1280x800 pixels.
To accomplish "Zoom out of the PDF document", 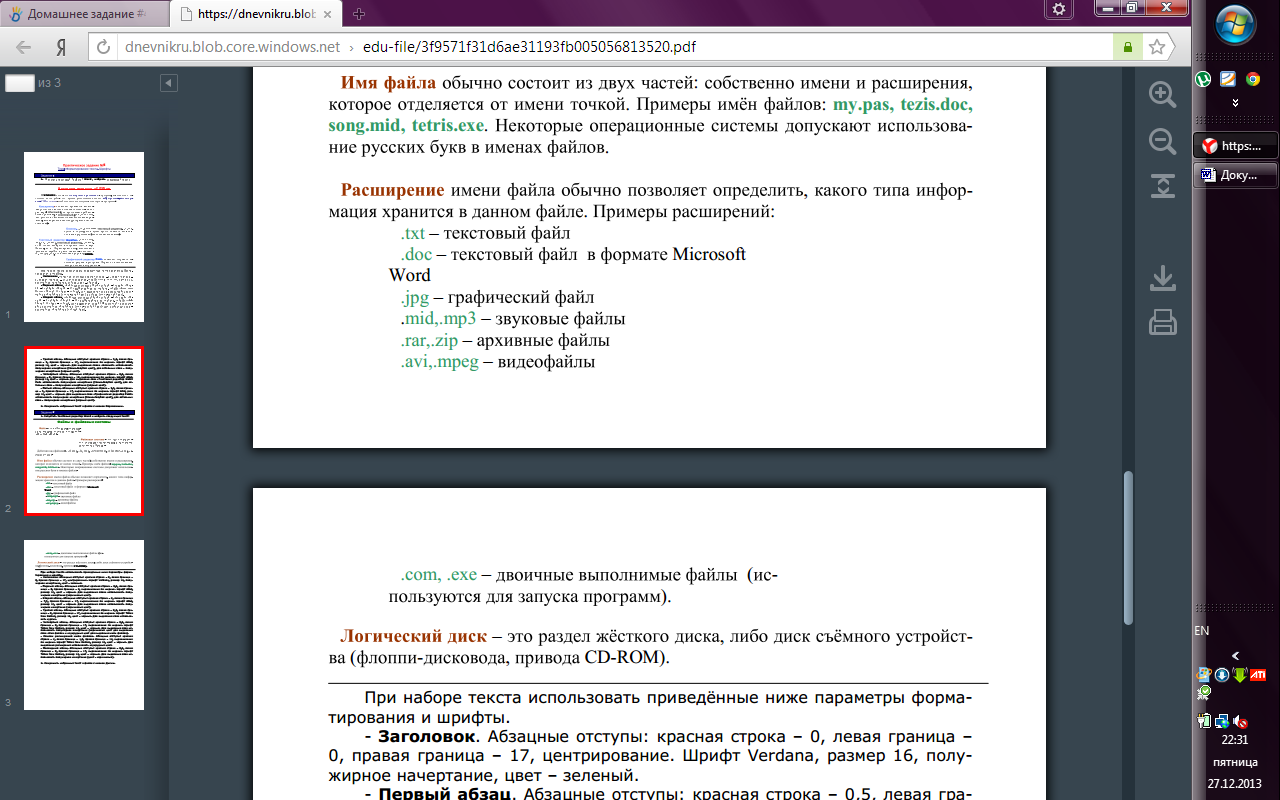I will 1162,141.
